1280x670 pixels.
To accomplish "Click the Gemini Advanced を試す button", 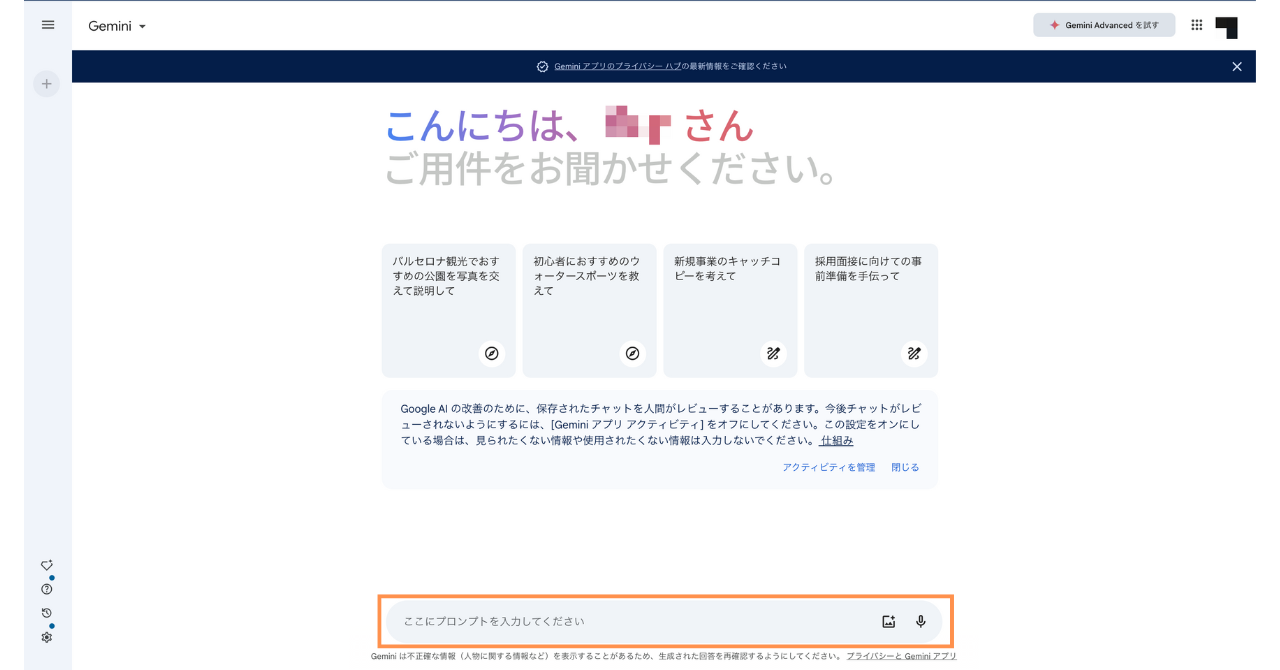I will pos(1104,25).
